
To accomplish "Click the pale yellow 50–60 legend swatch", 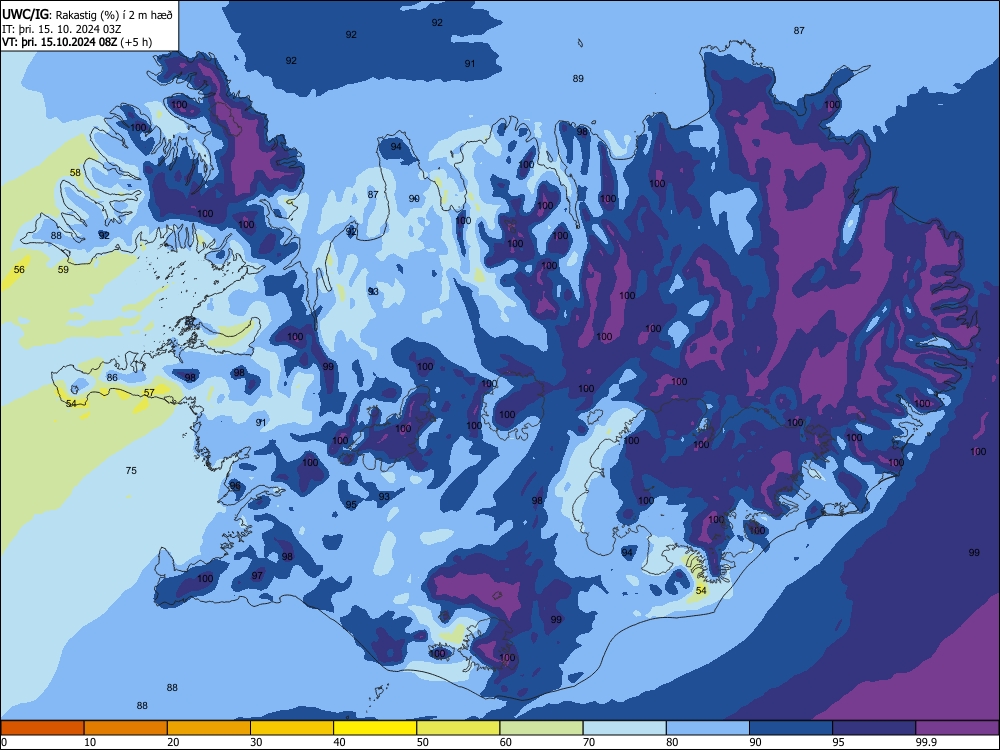I will click(458, 728).
